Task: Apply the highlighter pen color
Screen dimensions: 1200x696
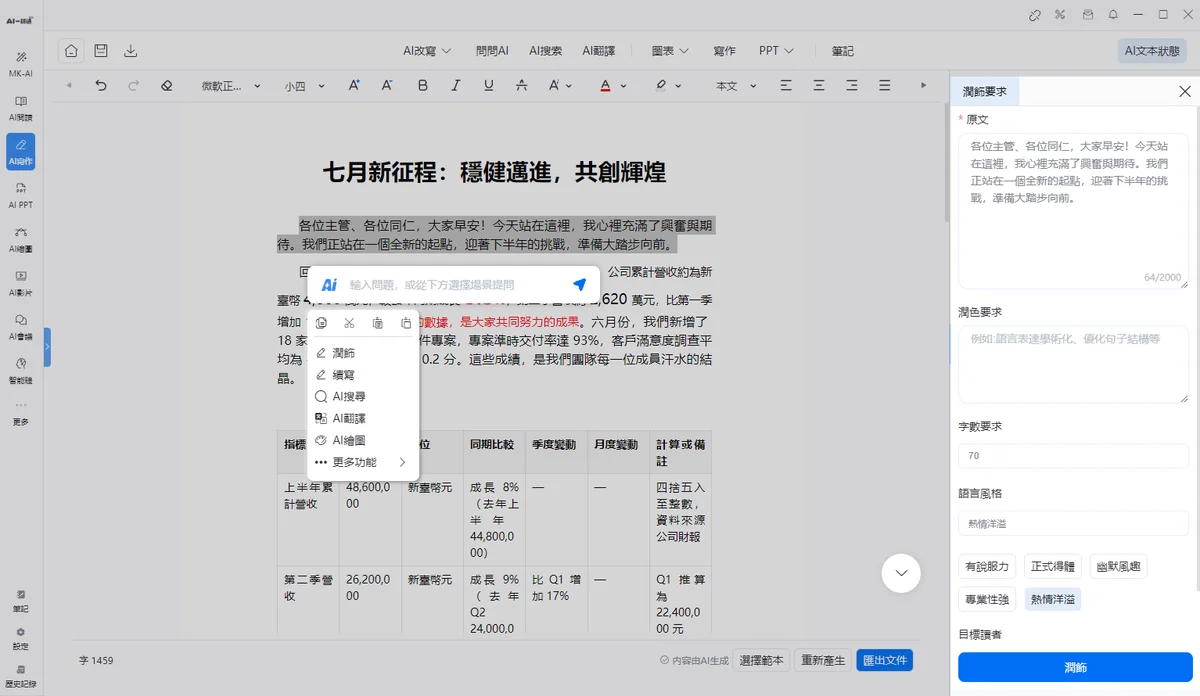Action: tap(661, 86)
